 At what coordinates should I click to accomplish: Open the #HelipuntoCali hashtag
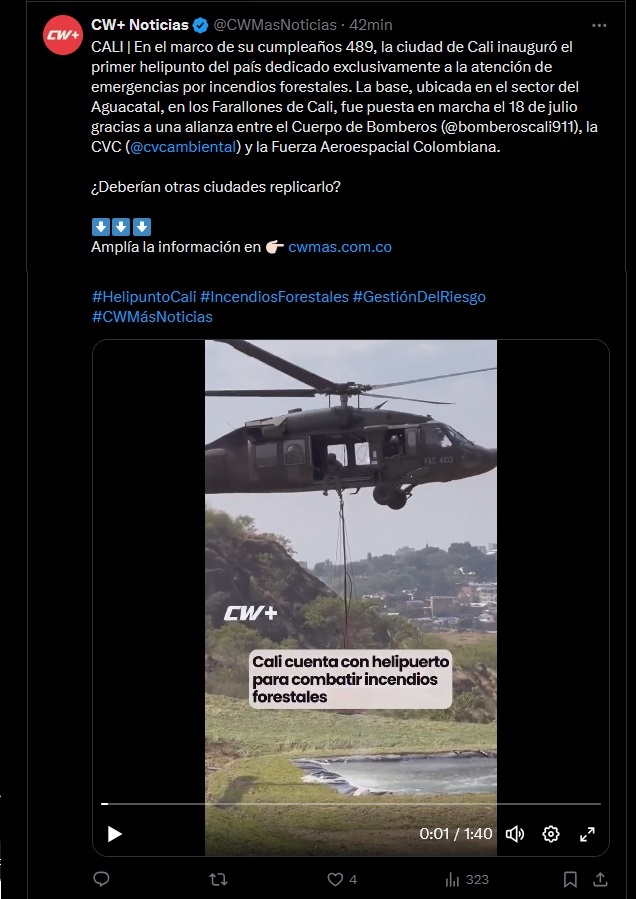[144, 296]
